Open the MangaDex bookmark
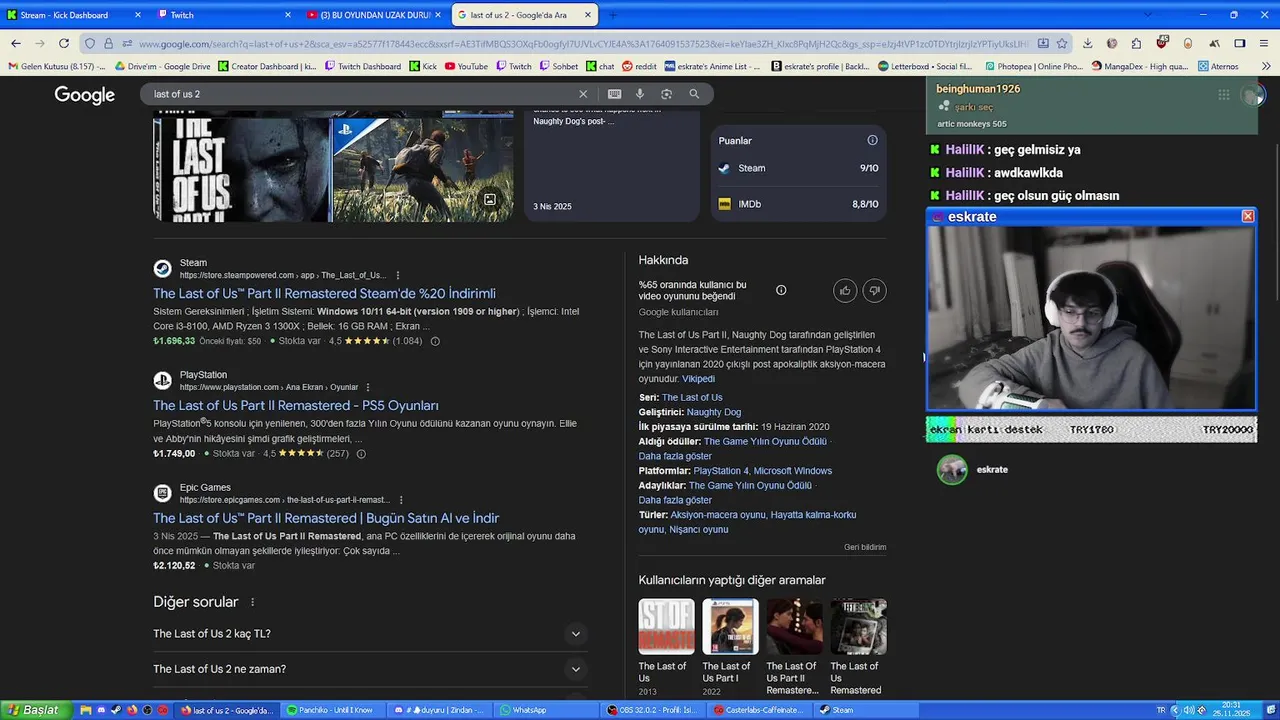 [x=1140, y=66]
